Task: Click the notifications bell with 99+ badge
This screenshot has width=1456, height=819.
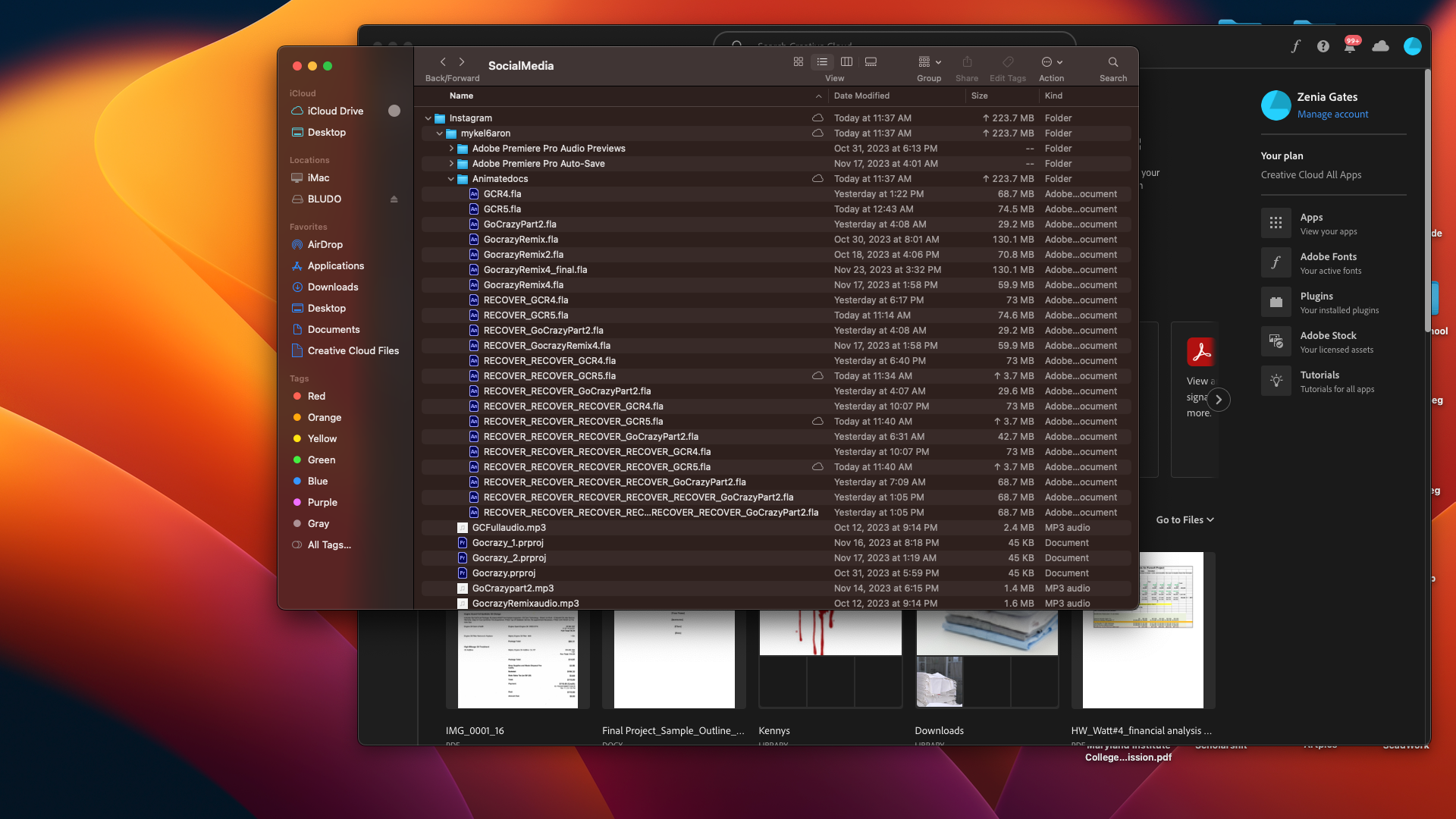Action: (x=1350, y=46)
